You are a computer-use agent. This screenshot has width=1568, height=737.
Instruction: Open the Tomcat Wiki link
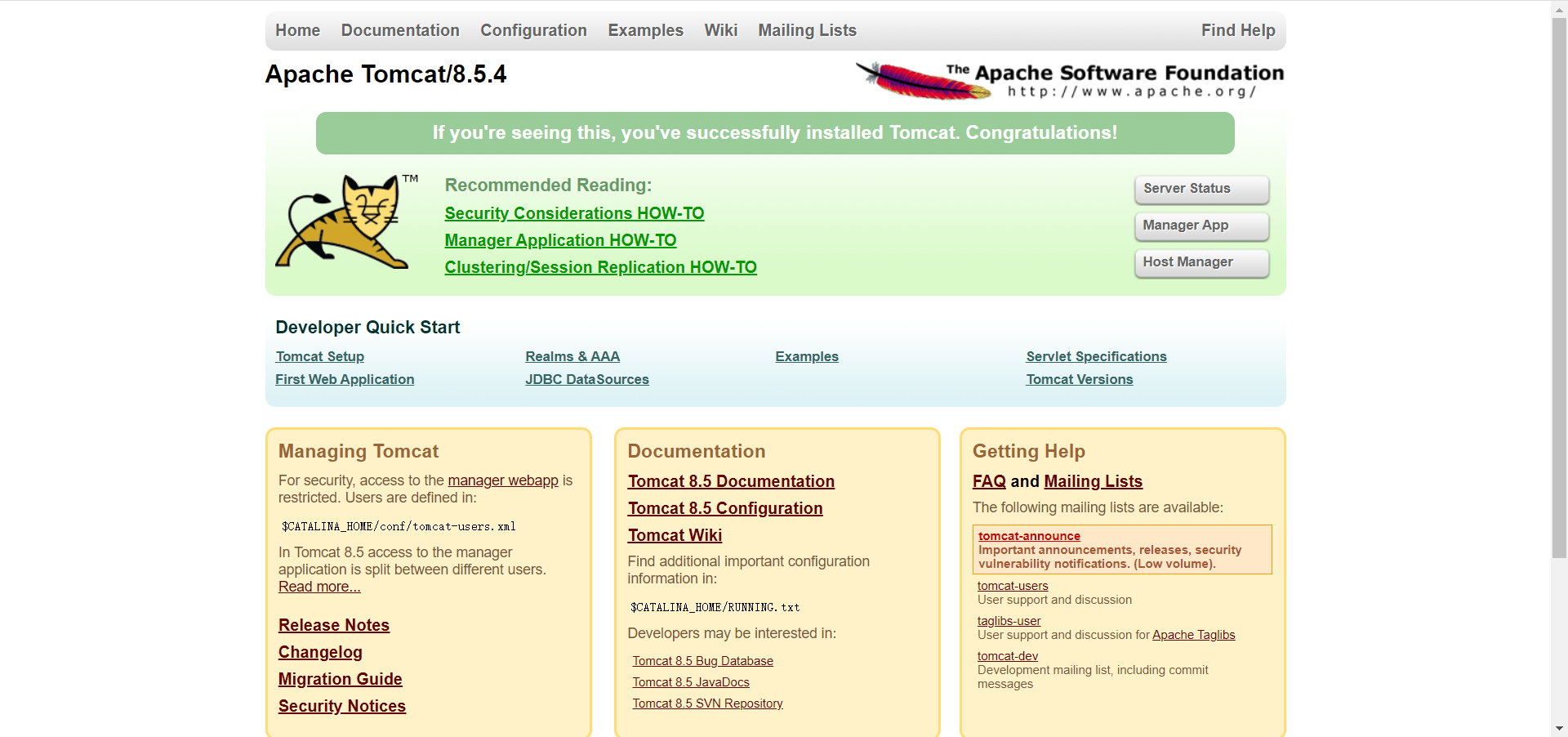click(x=675, y=535)
